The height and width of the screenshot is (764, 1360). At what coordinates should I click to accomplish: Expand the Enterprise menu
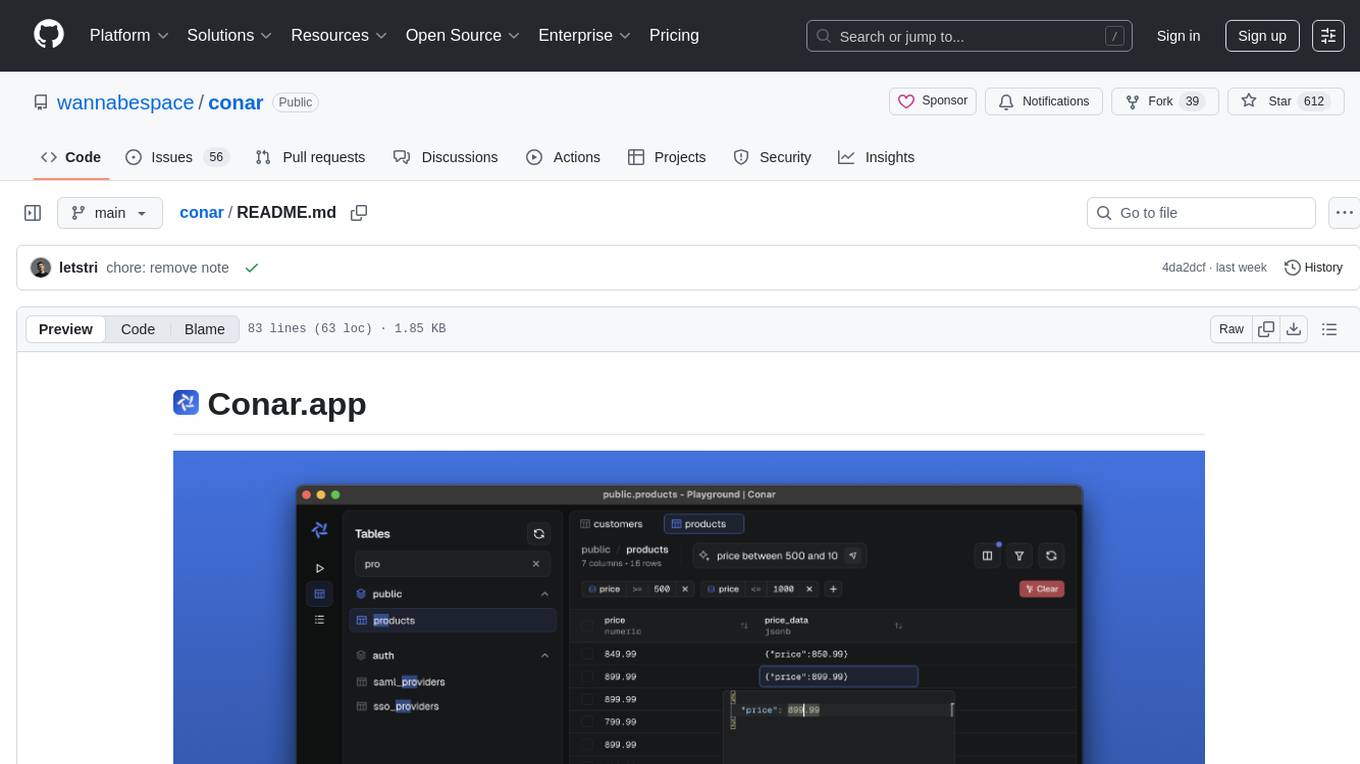click(x=584, y=35)
